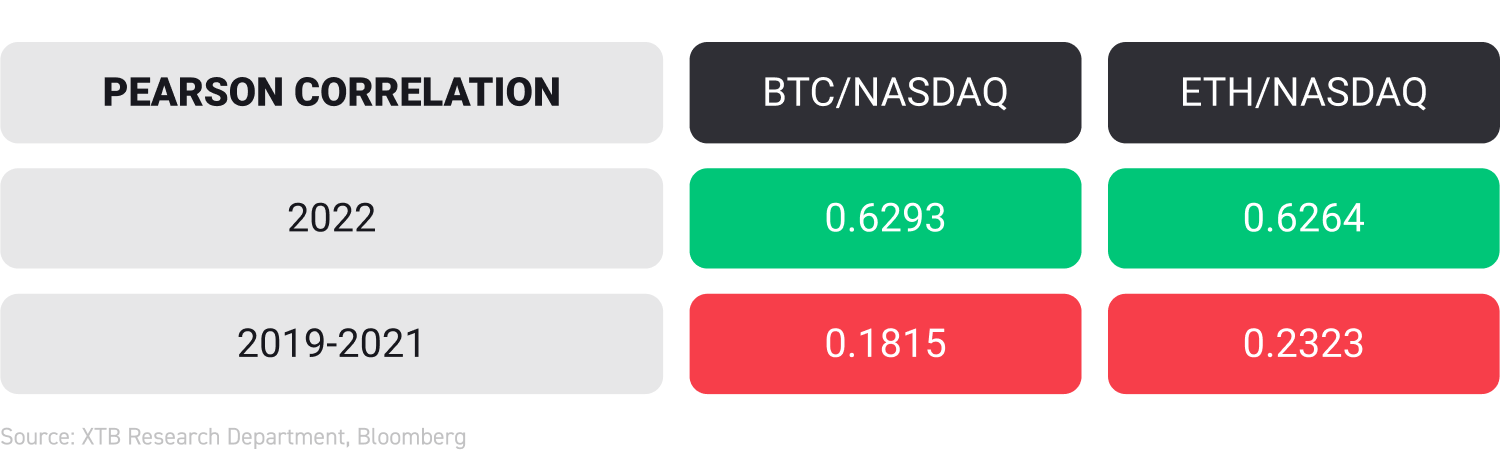This screenshot has width=1500, height=464.
Task: Pick the red 0.1815 correlation cell
Action: coord(885,344)
